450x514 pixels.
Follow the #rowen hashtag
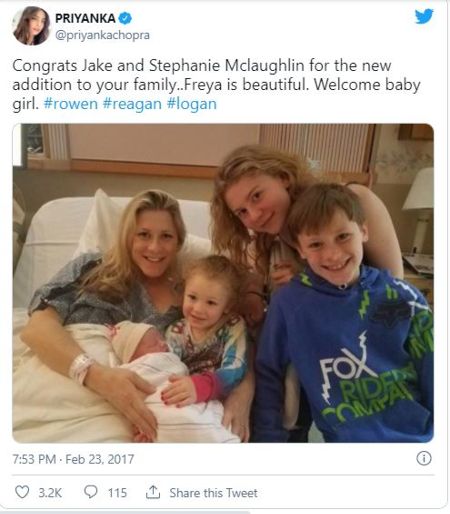coord(71,104)
